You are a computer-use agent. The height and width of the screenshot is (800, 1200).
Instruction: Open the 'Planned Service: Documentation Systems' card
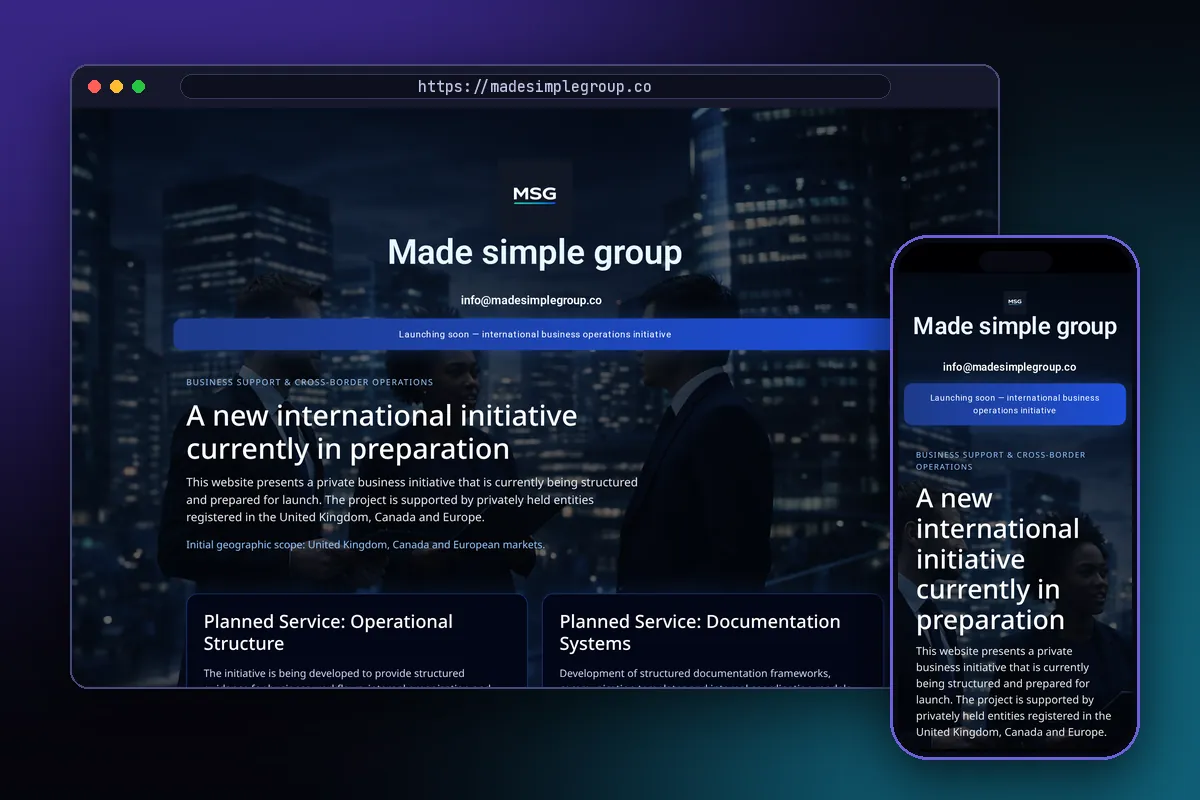point(713,640)
